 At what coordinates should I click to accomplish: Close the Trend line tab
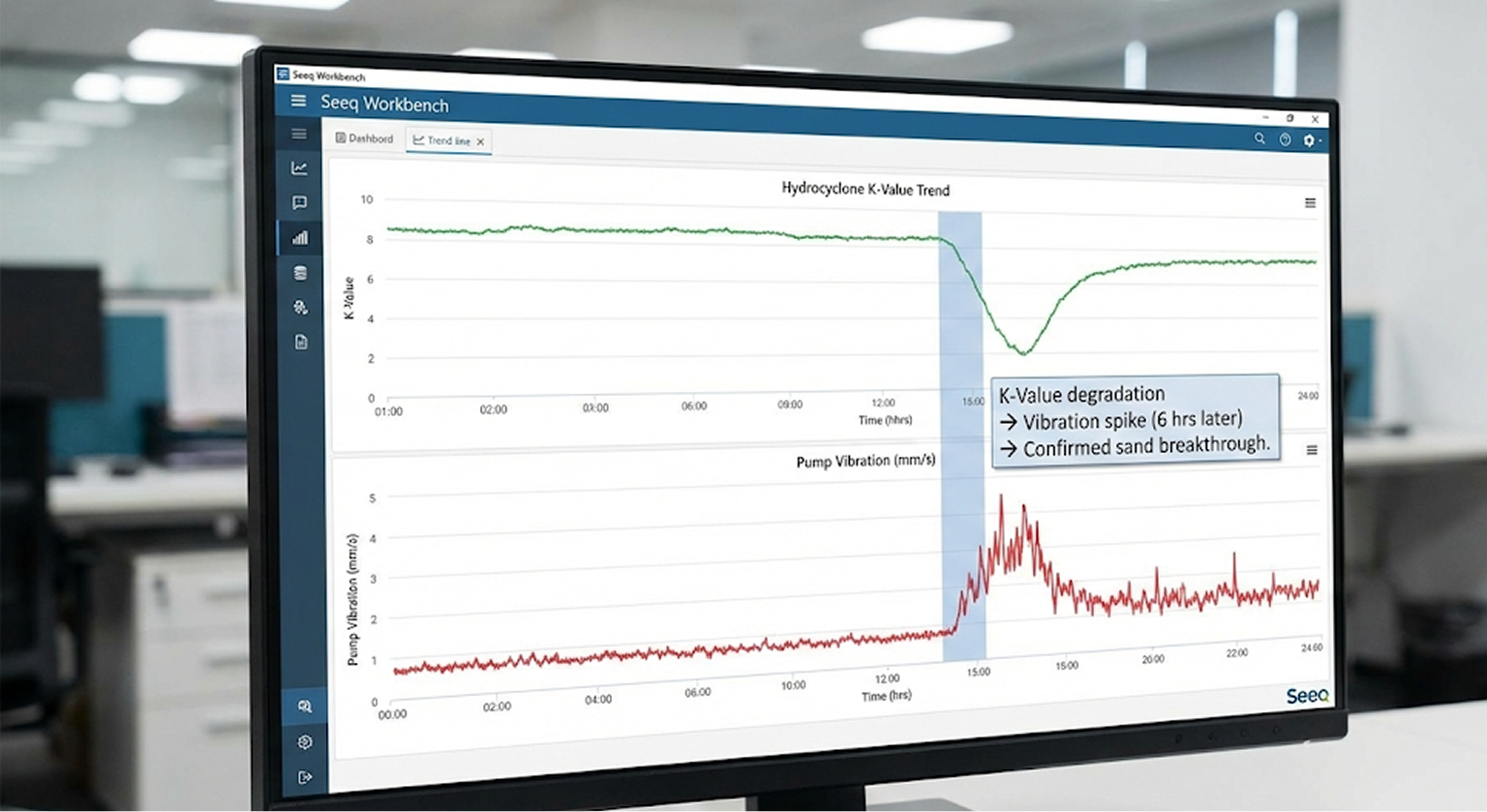[480, 141]
